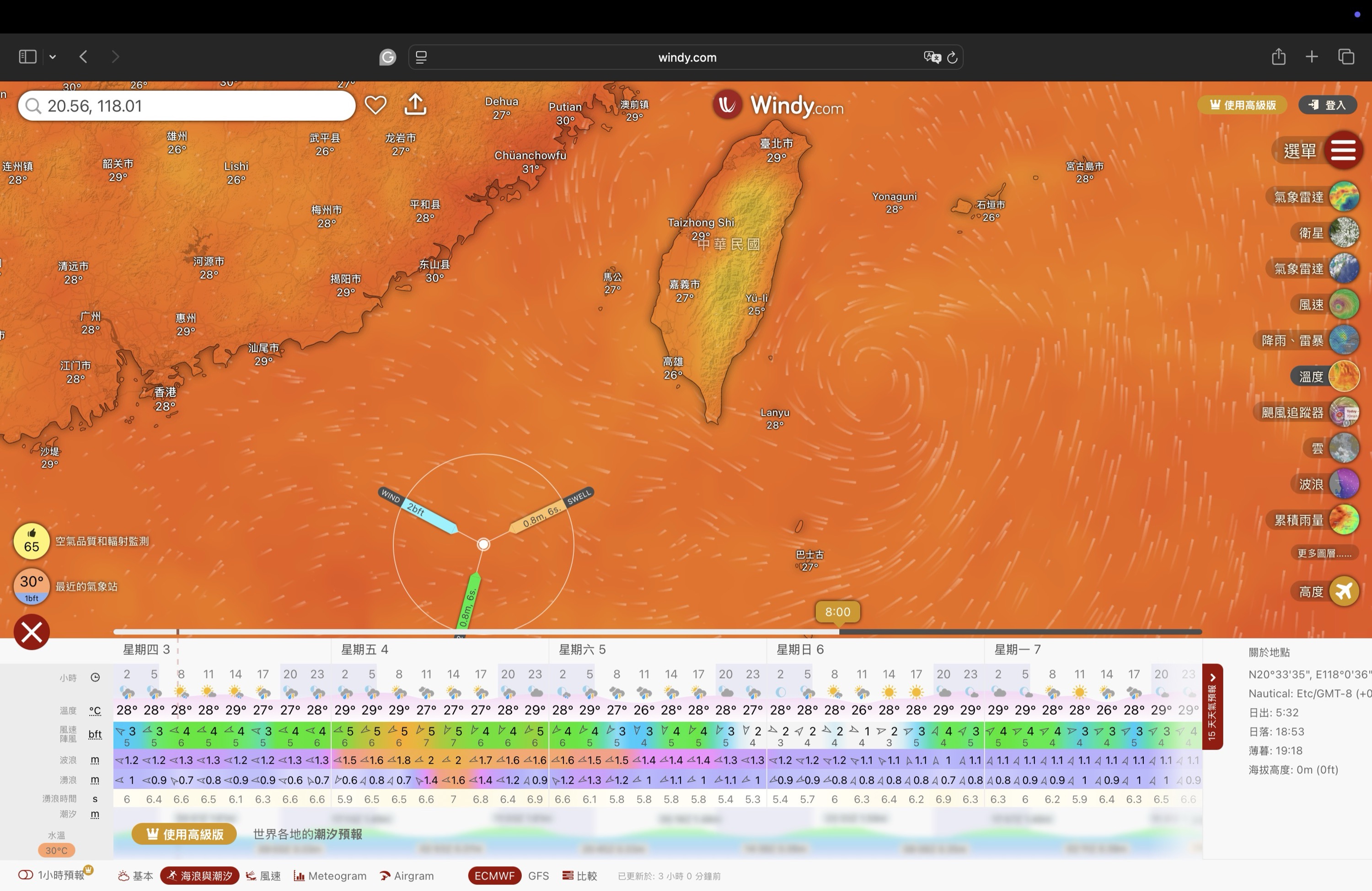Open the red hamburger menu
The width and height of the screenshot is (1372, 891).
click(1343, 150)
